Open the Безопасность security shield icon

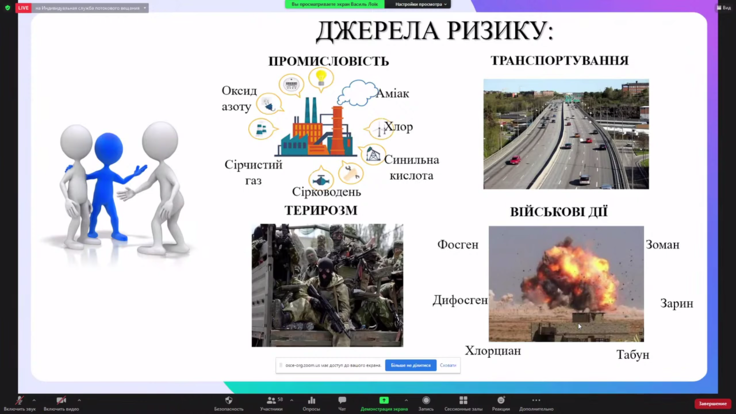coord(228,402)
